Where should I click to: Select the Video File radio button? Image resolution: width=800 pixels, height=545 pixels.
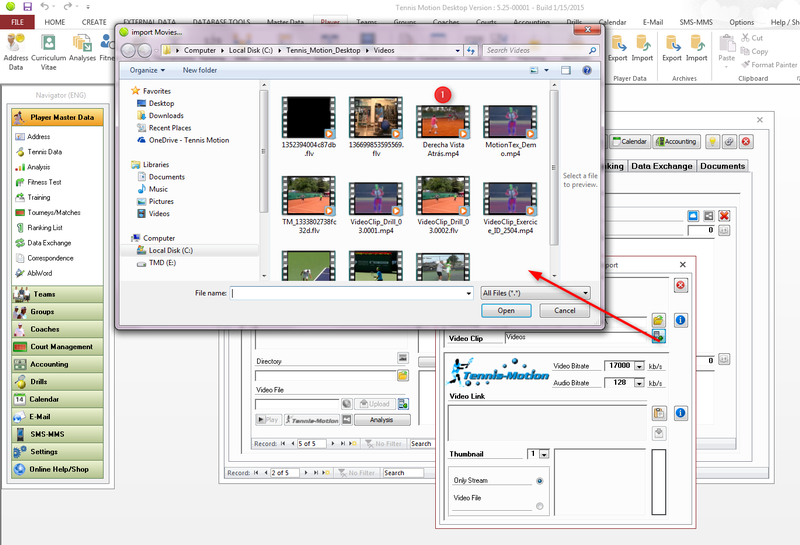[x=540, y=506]
